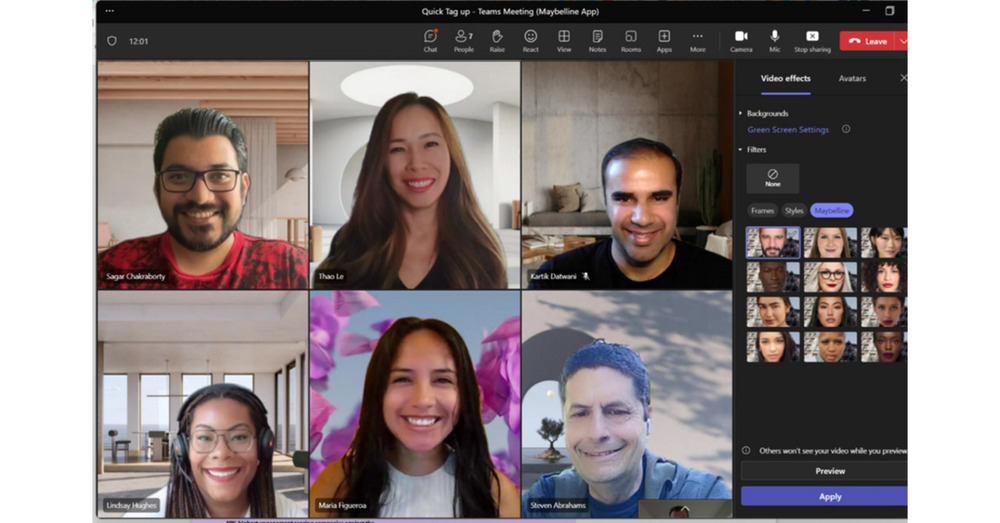This screenshot has width=1000, height=523.
Task: Select Maria Figueroa's video tile
Action: click(x=415, y=404)
